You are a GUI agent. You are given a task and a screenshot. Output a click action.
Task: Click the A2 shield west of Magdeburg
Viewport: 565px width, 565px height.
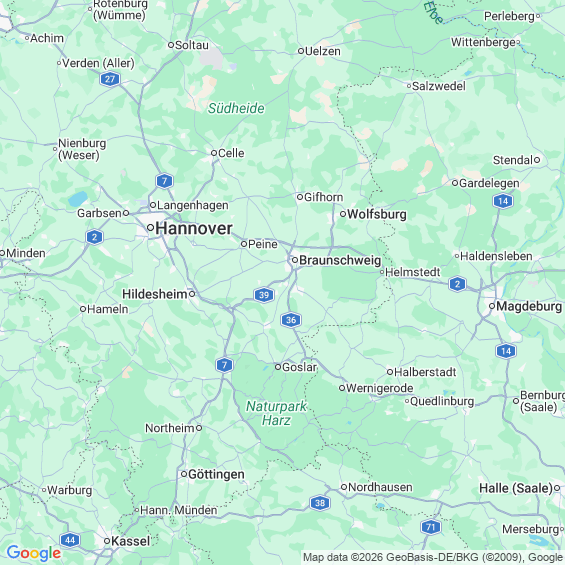(x=457, y=284)
